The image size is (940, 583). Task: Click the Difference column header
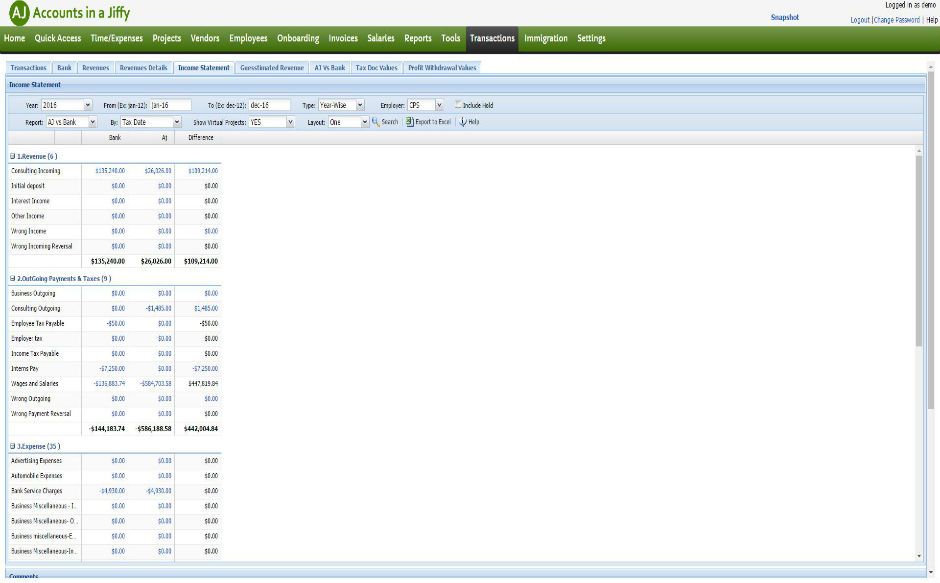point(200,137)
